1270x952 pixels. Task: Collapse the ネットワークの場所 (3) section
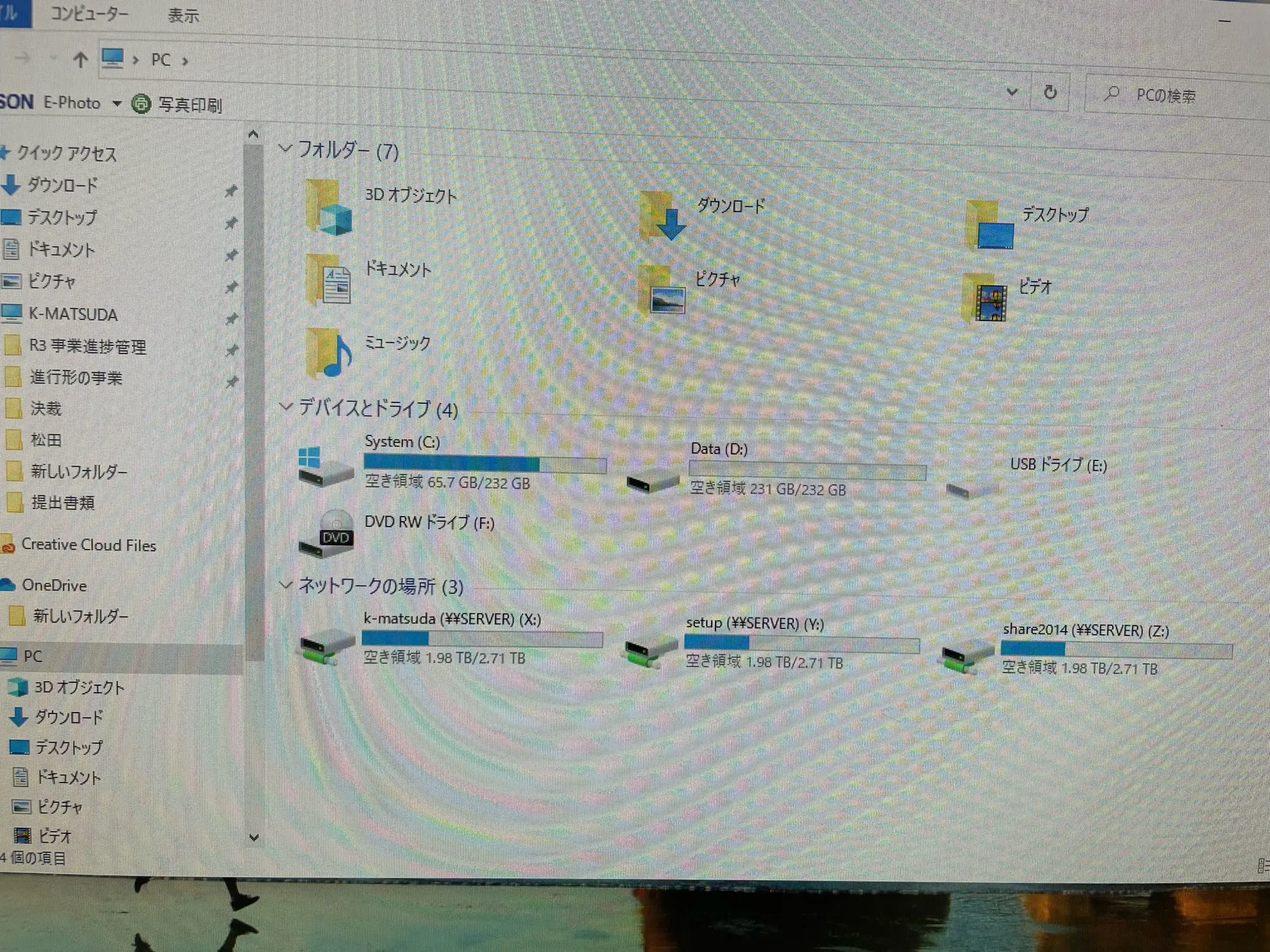286,585
